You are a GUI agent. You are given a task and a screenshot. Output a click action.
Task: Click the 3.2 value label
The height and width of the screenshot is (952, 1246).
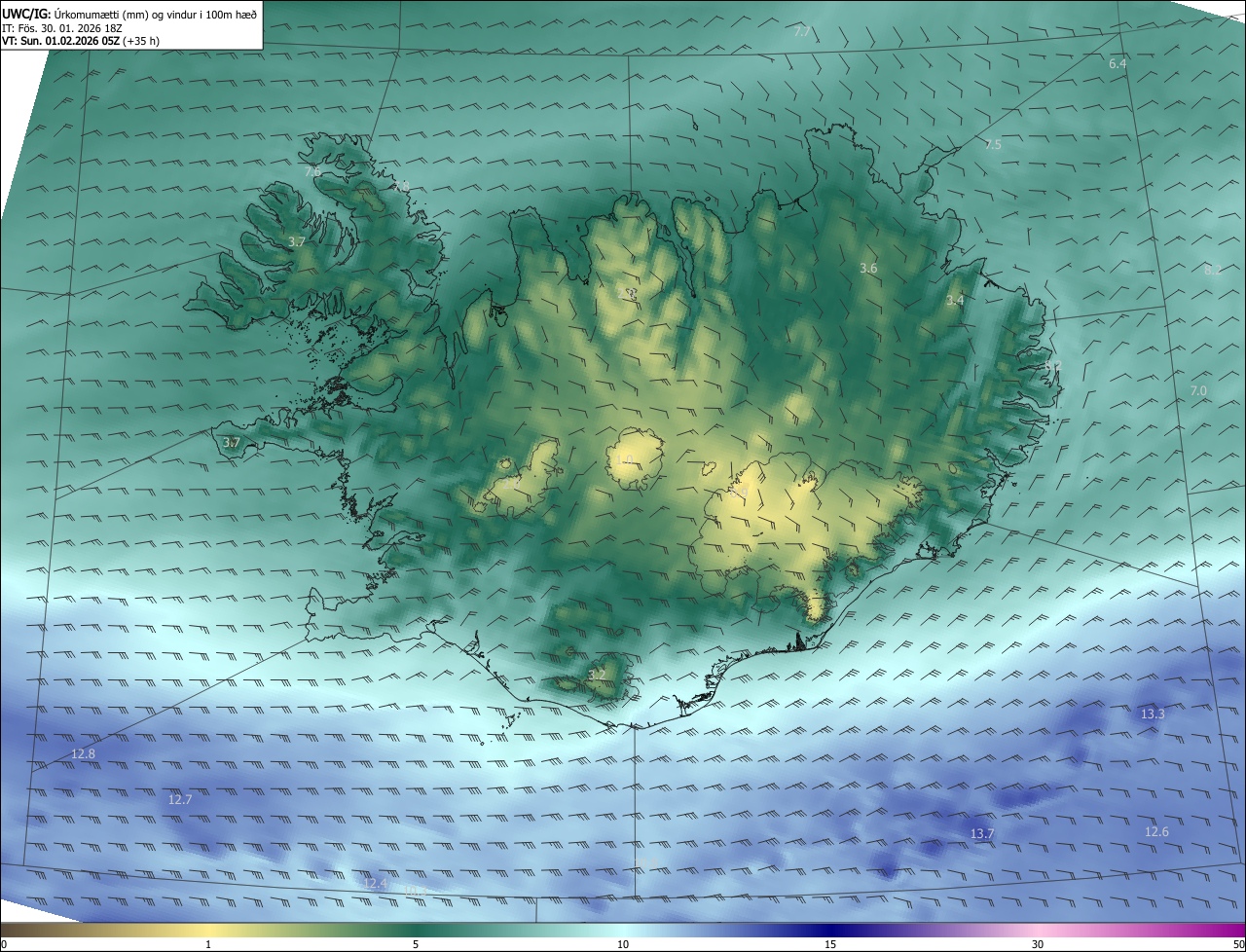click(597, 675)
